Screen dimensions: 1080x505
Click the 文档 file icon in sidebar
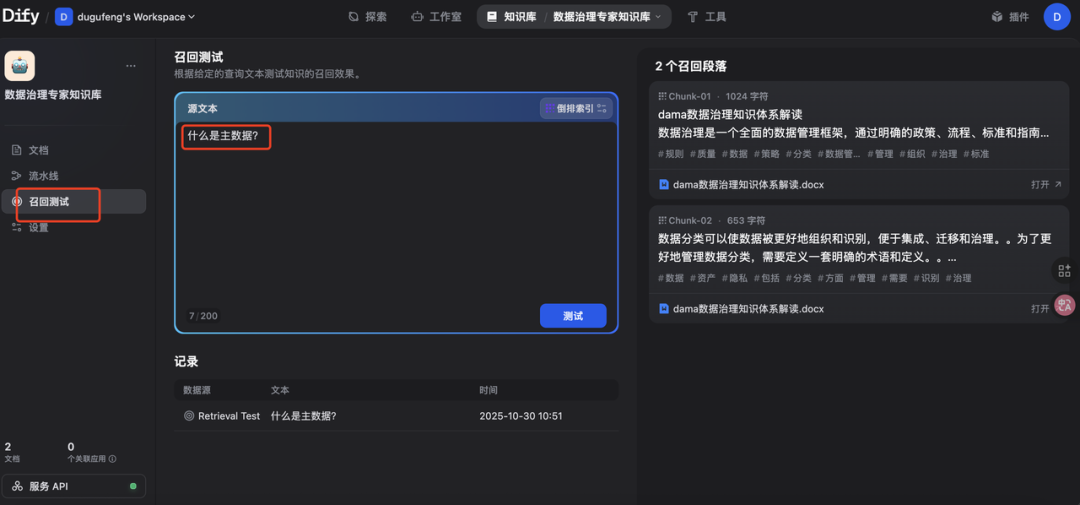17,150
